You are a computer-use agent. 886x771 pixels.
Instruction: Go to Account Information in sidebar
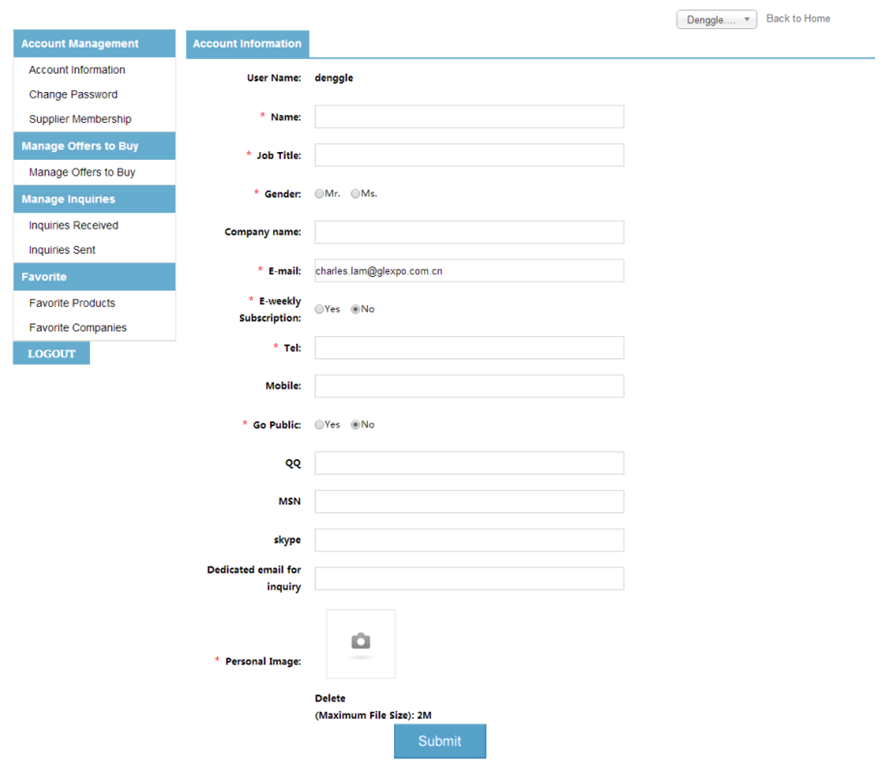tap(77, 70)
